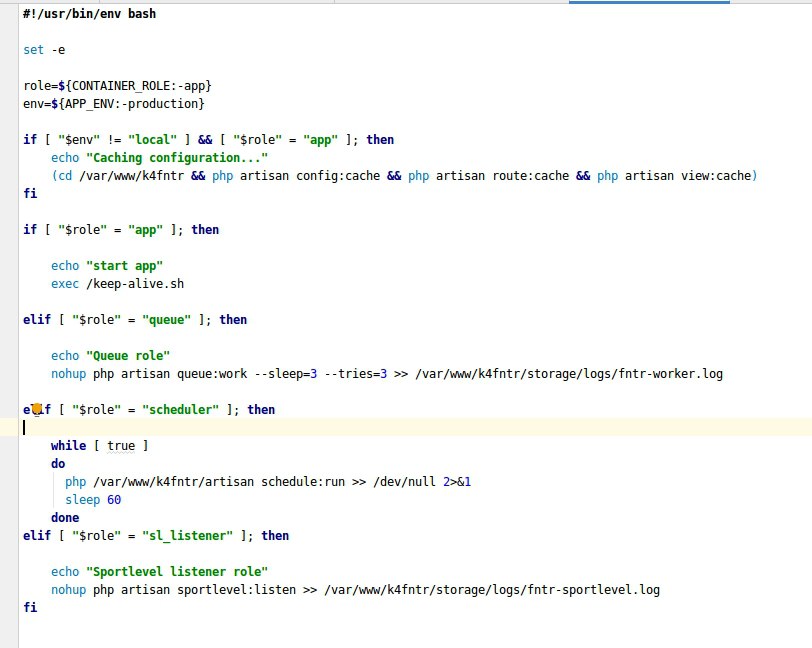Screen dimensions: 812x648
Task: Click 'while [ true ]' loop header
Action: pyautogui.click(x=99, y=445)
